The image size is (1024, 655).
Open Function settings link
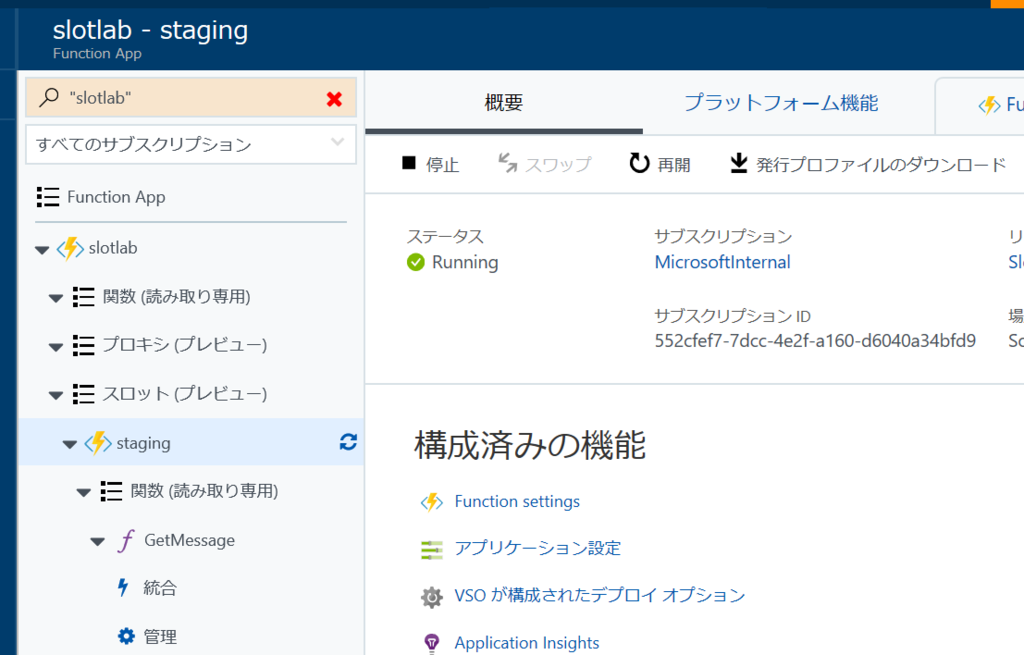[x=517, y=502]
